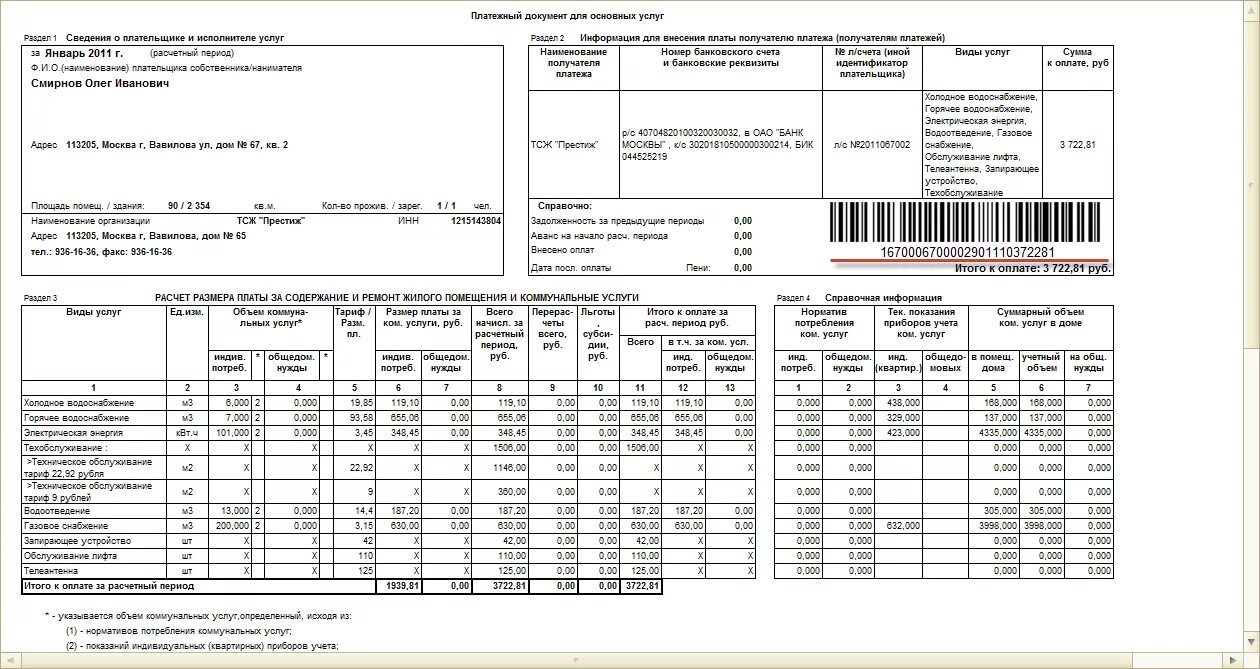Select payer name 'Смирнов Олег Иванович'

click(x=100, y=84)
